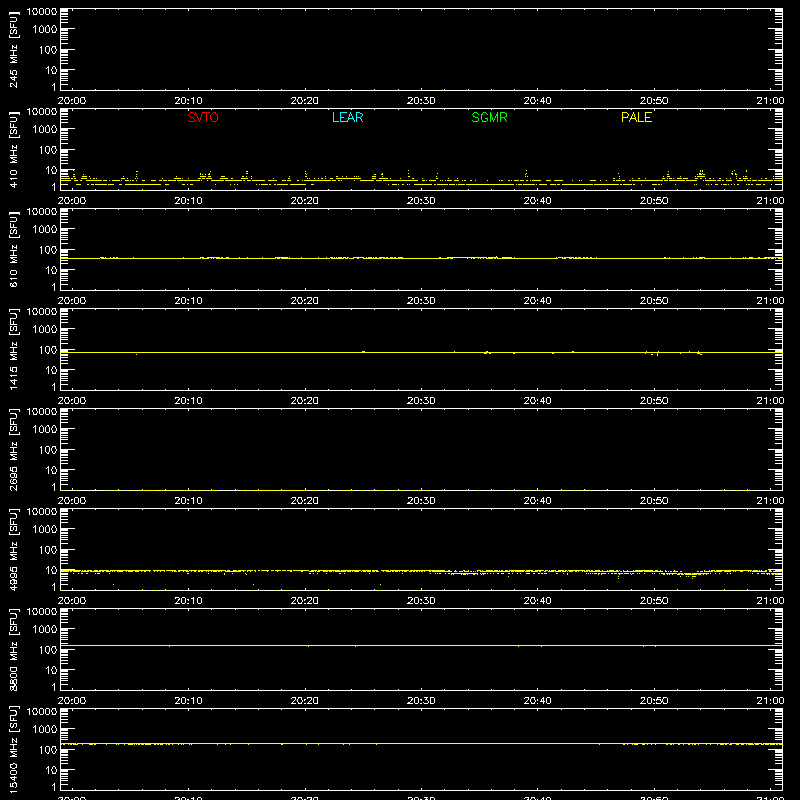
Task: Click the 1000 tick label on 15400 MHz axis
Action: (45, 730)
